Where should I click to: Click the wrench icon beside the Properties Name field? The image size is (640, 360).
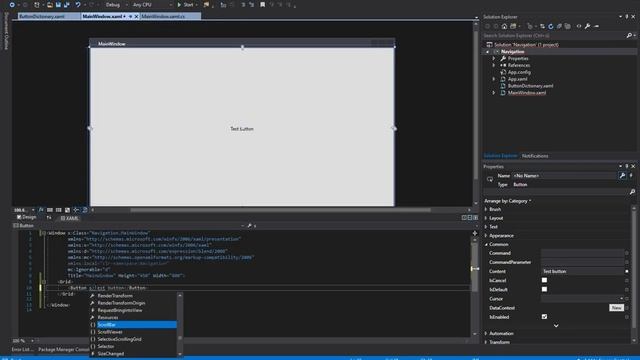pyautogui.click(x=622, y=176)
